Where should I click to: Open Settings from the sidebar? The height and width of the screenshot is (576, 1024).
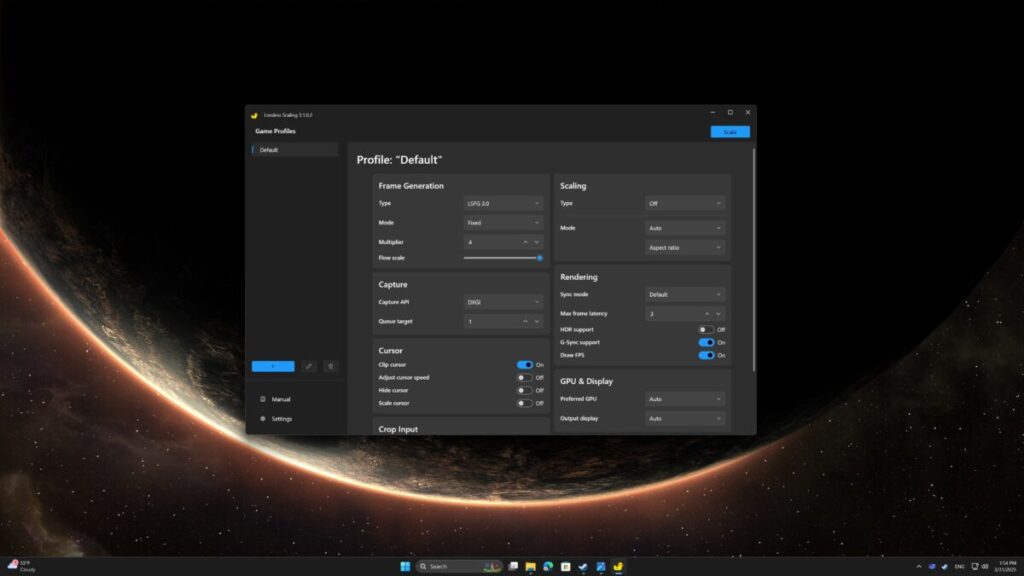[281, 419]
